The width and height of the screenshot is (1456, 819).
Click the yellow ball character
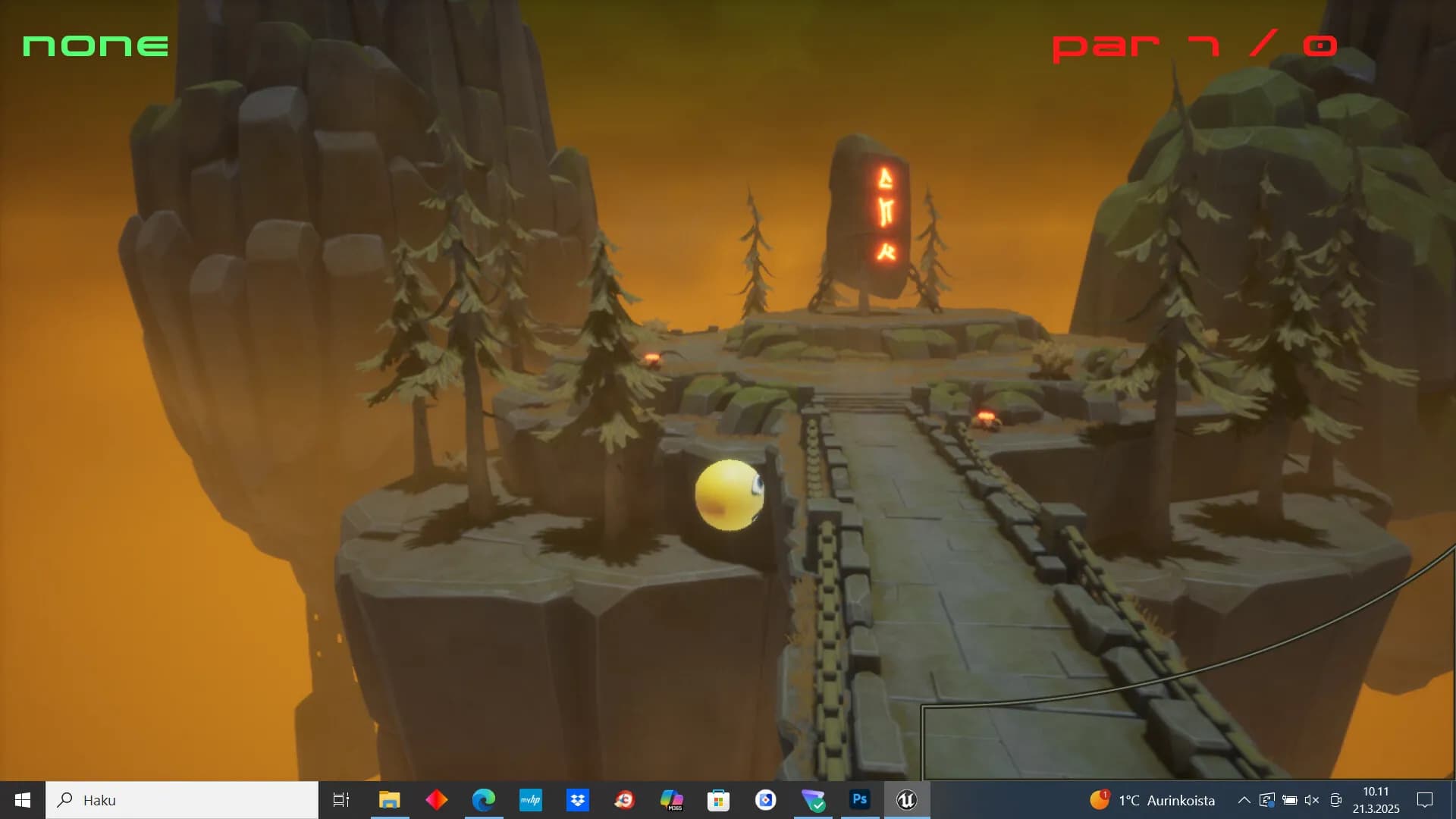click(x=729, y=495)
